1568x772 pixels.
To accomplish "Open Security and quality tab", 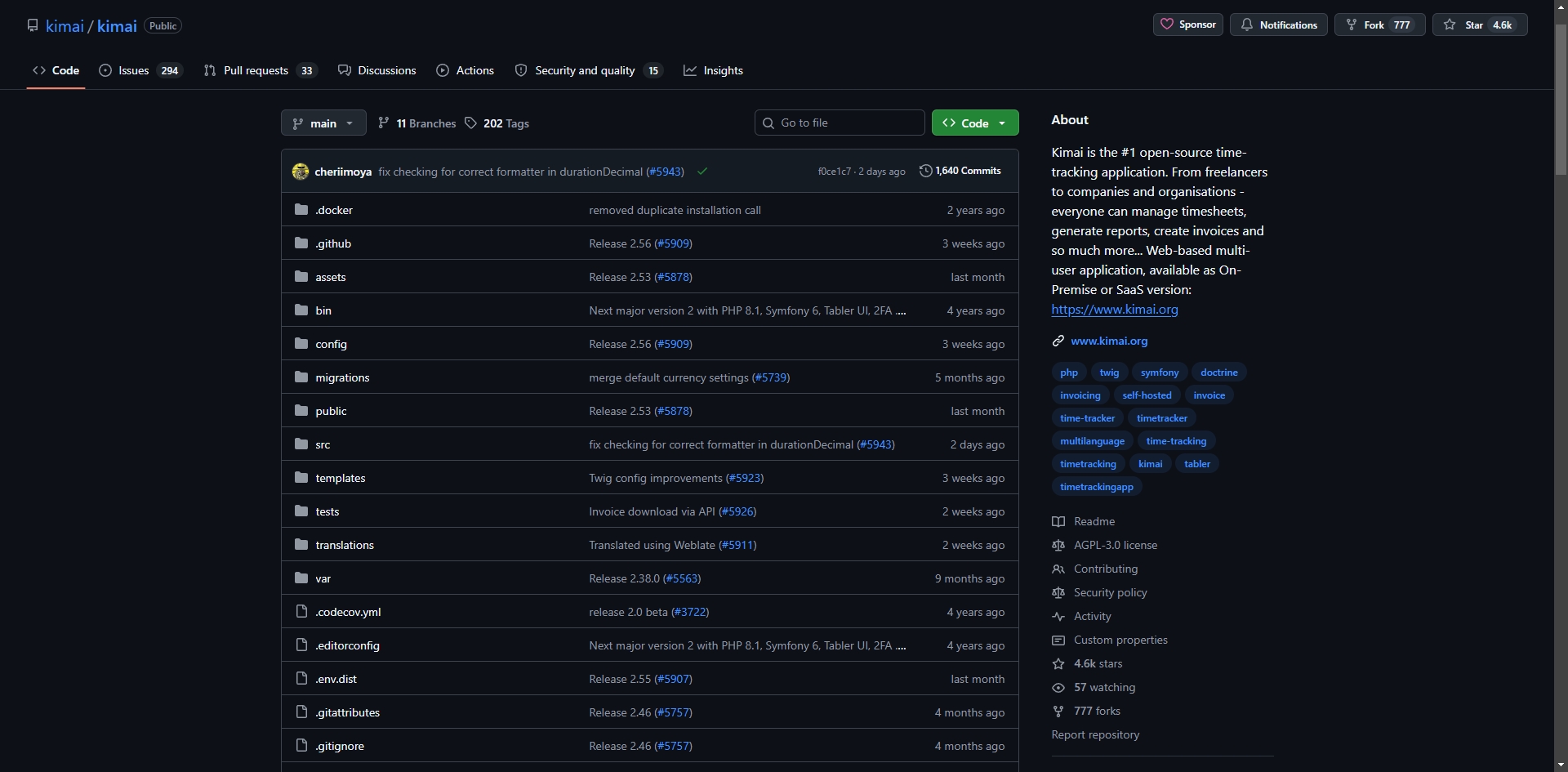I will point(588,70).
